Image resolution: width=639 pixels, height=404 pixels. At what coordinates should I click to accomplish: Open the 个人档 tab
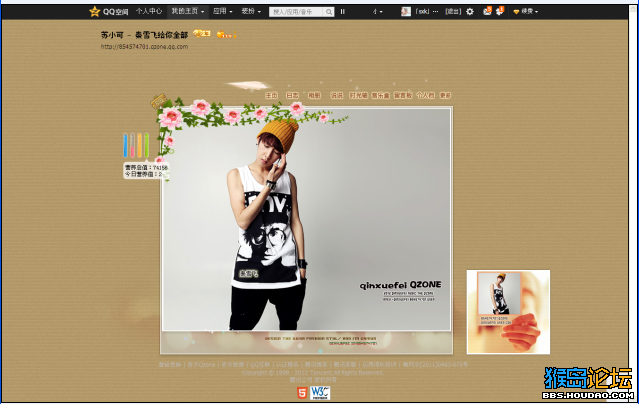pyautogui.click(x=425, y=95)
